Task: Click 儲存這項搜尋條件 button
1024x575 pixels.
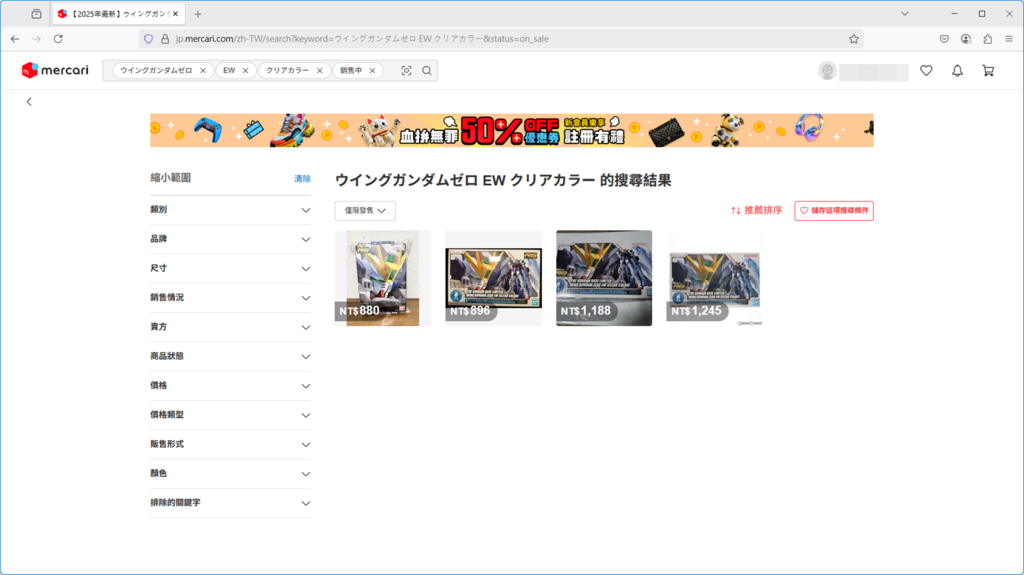Action: pyautogui.click(x=834, y=210)
